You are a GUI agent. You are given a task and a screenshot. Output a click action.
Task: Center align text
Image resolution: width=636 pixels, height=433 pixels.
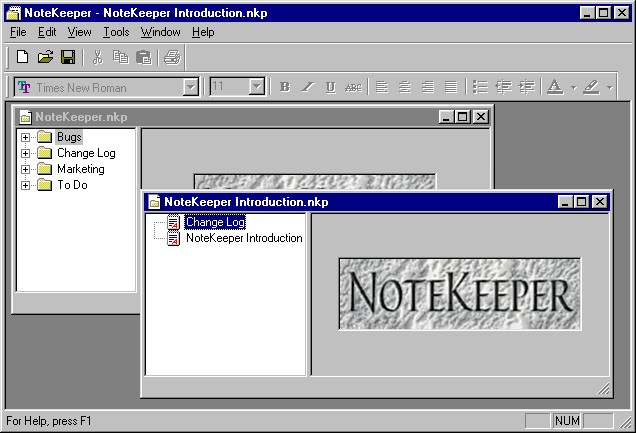404,87
